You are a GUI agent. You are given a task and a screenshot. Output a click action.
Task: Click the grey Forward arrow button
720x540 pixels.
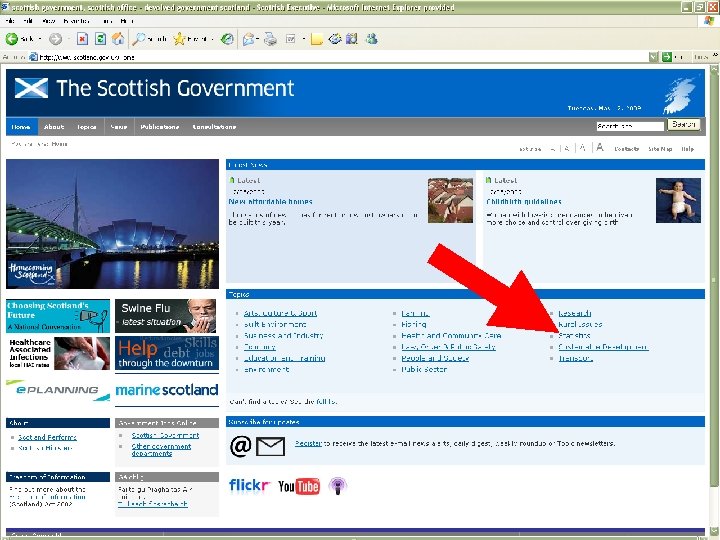55,39
